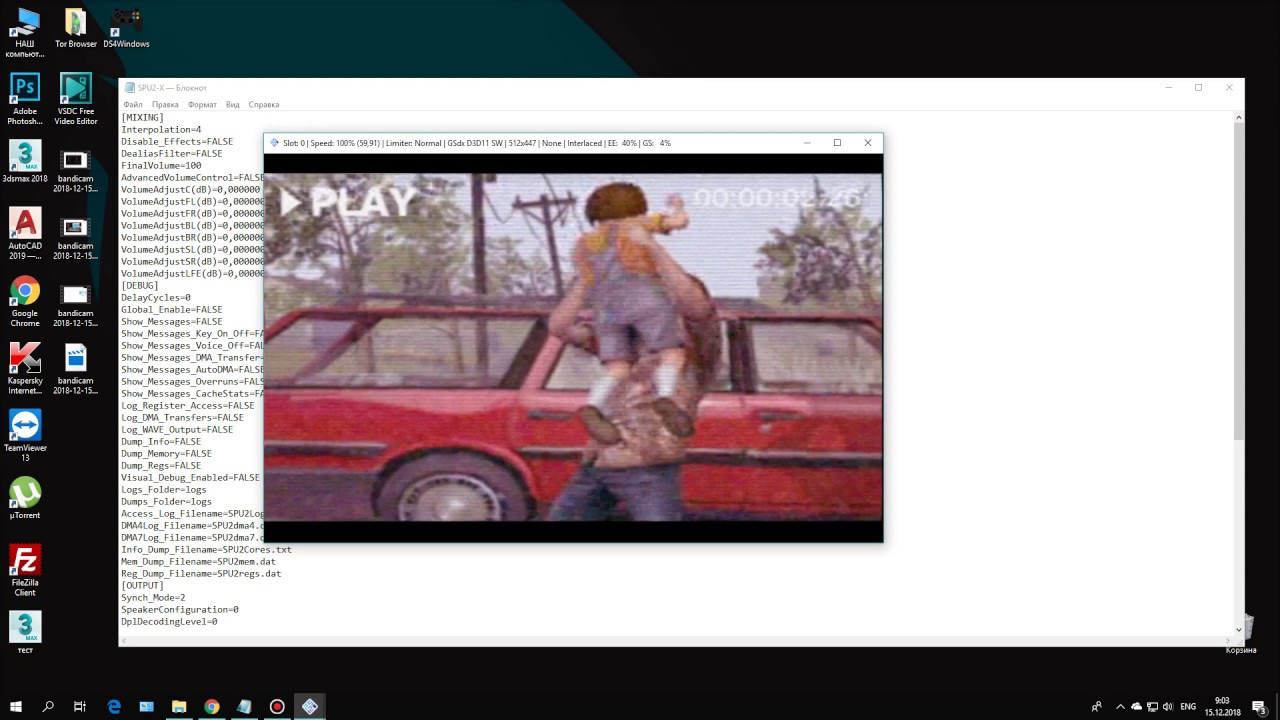Open the clock and date flyout
1280x720 pixels.
(1222, 706)
